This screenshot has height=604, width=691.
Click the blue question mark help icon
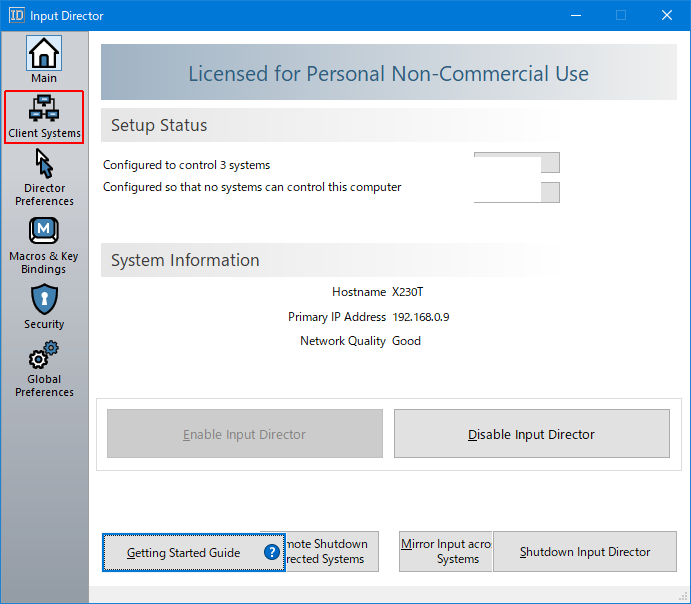click(x=271, y=552)
